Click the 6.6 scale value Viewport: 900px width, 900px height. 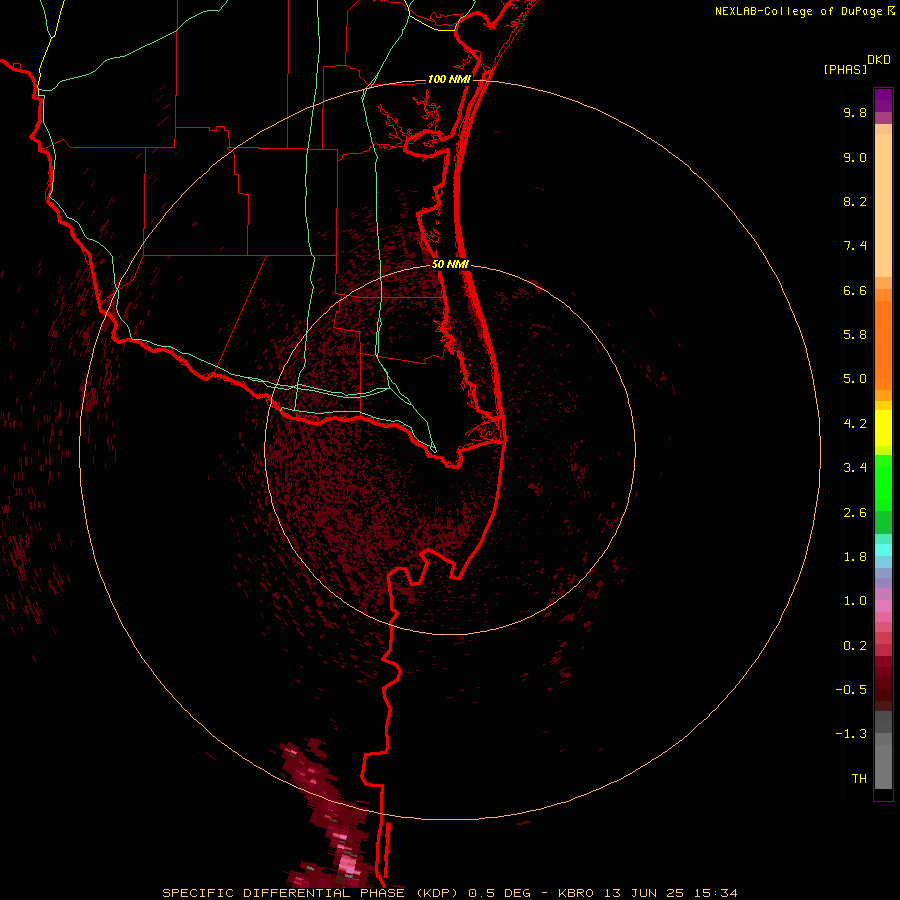855,290
